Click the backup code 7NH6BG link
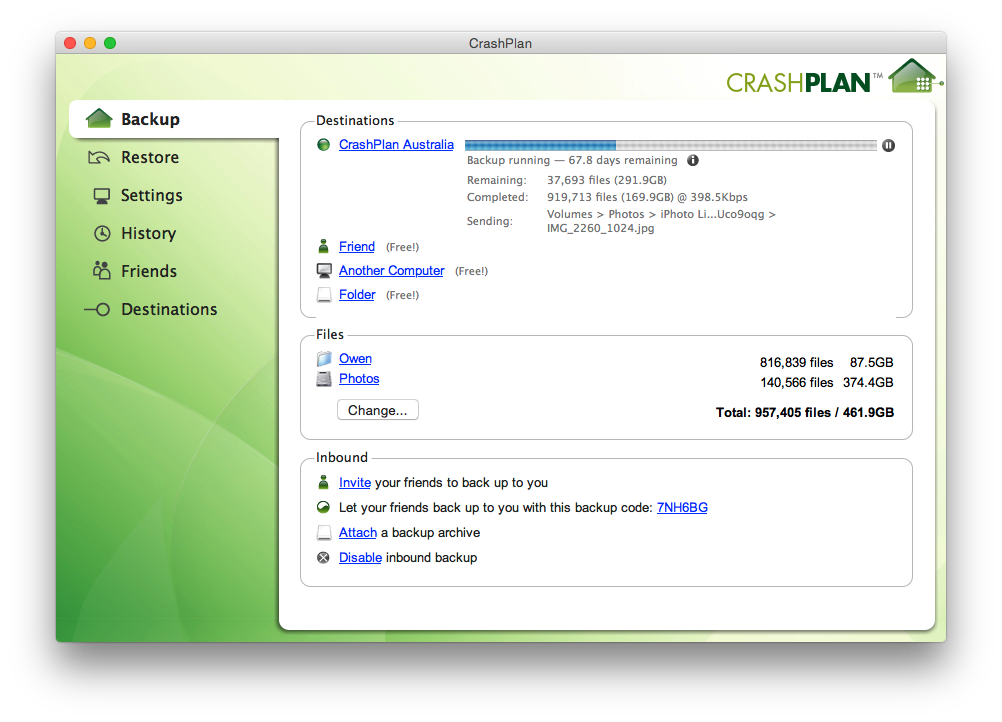The width and height of the screenshot is (1002, 722). coord(682,507)
